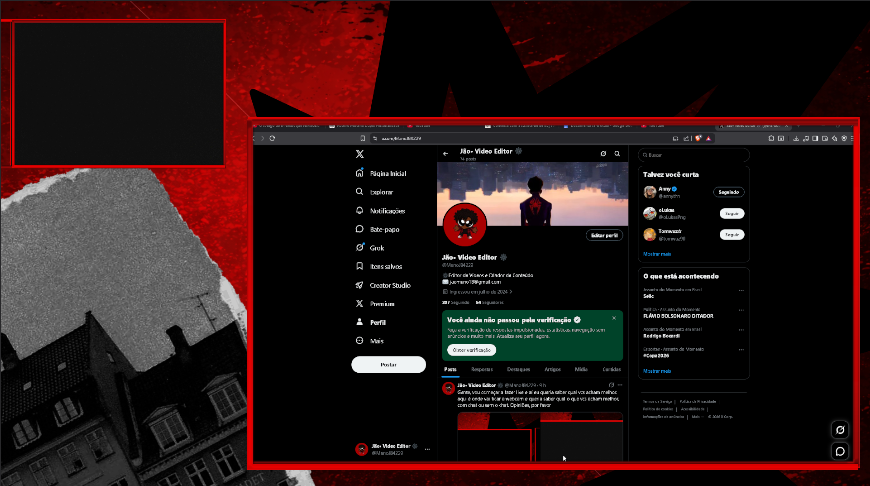Image resolution: width=870 pixels, height=486 pixels.
Task: Click the join date line in profile
Action: pyautogui.click(x=477, y=292)
